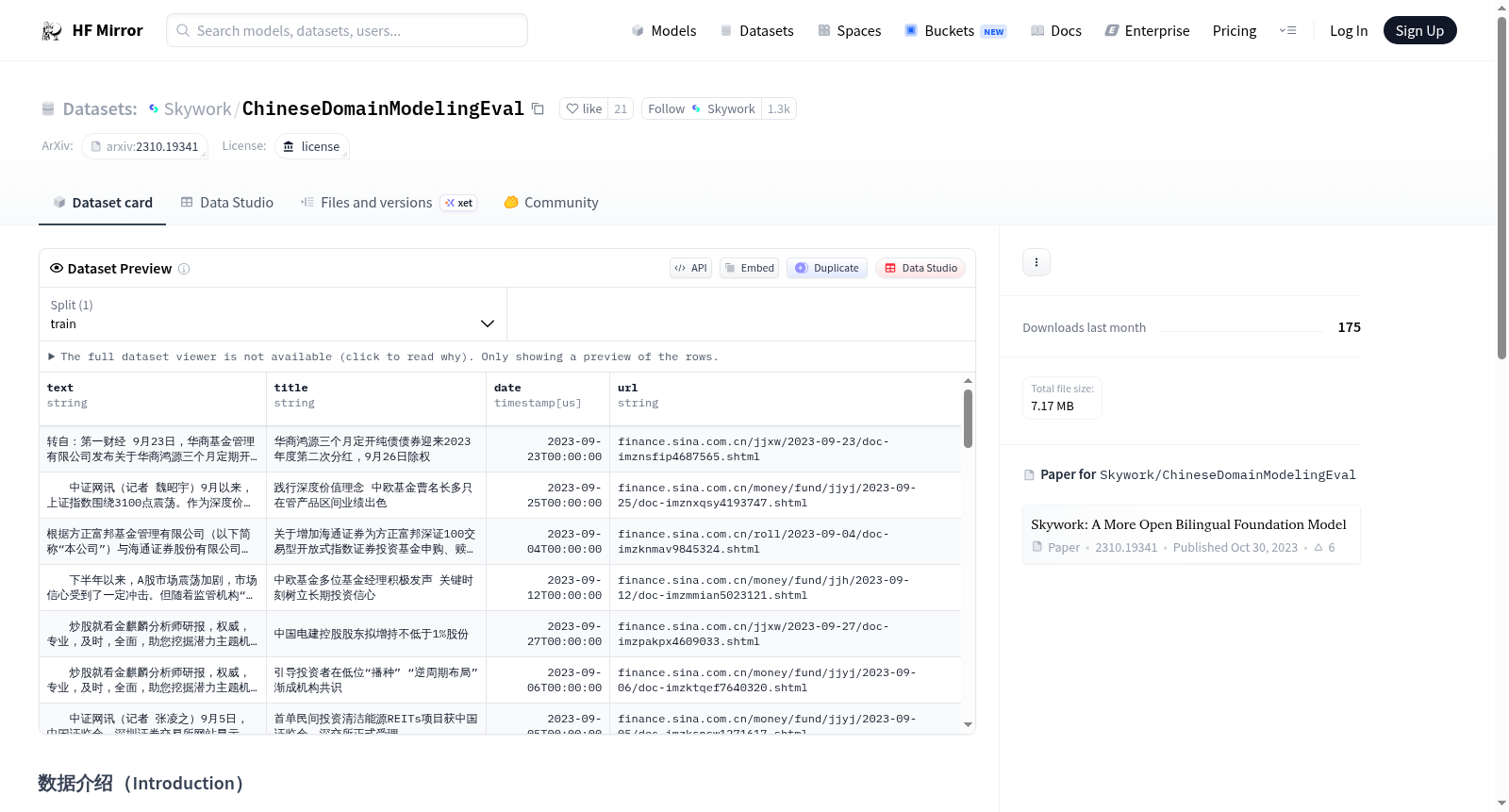1509x812 pixels.
Task: Click the Embed button
Action: pos(749,268)
